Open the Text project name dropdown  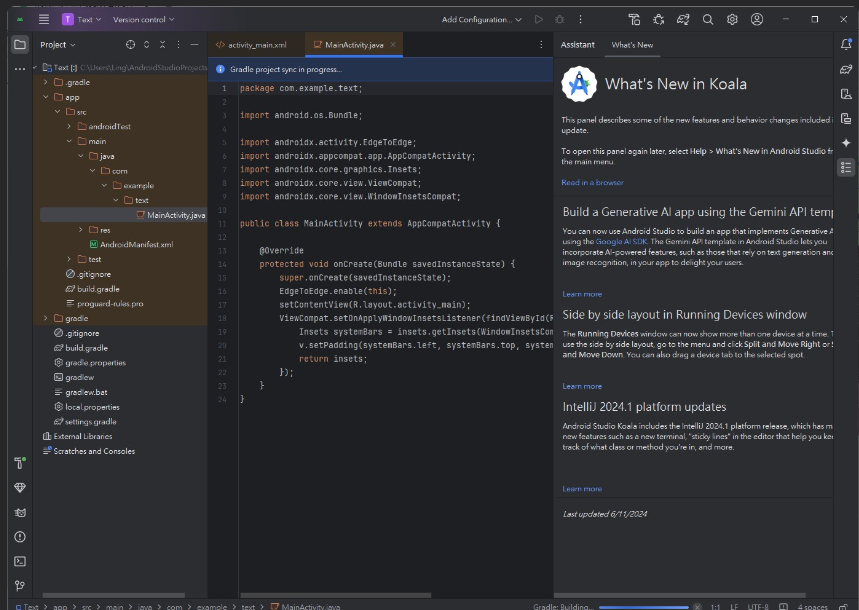[82, 19]
